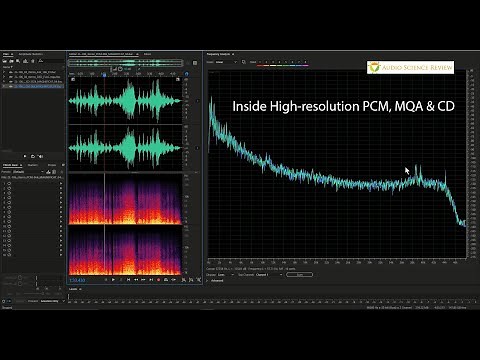
Task: Click trash icon to close selected files
Action: point(33,61)
